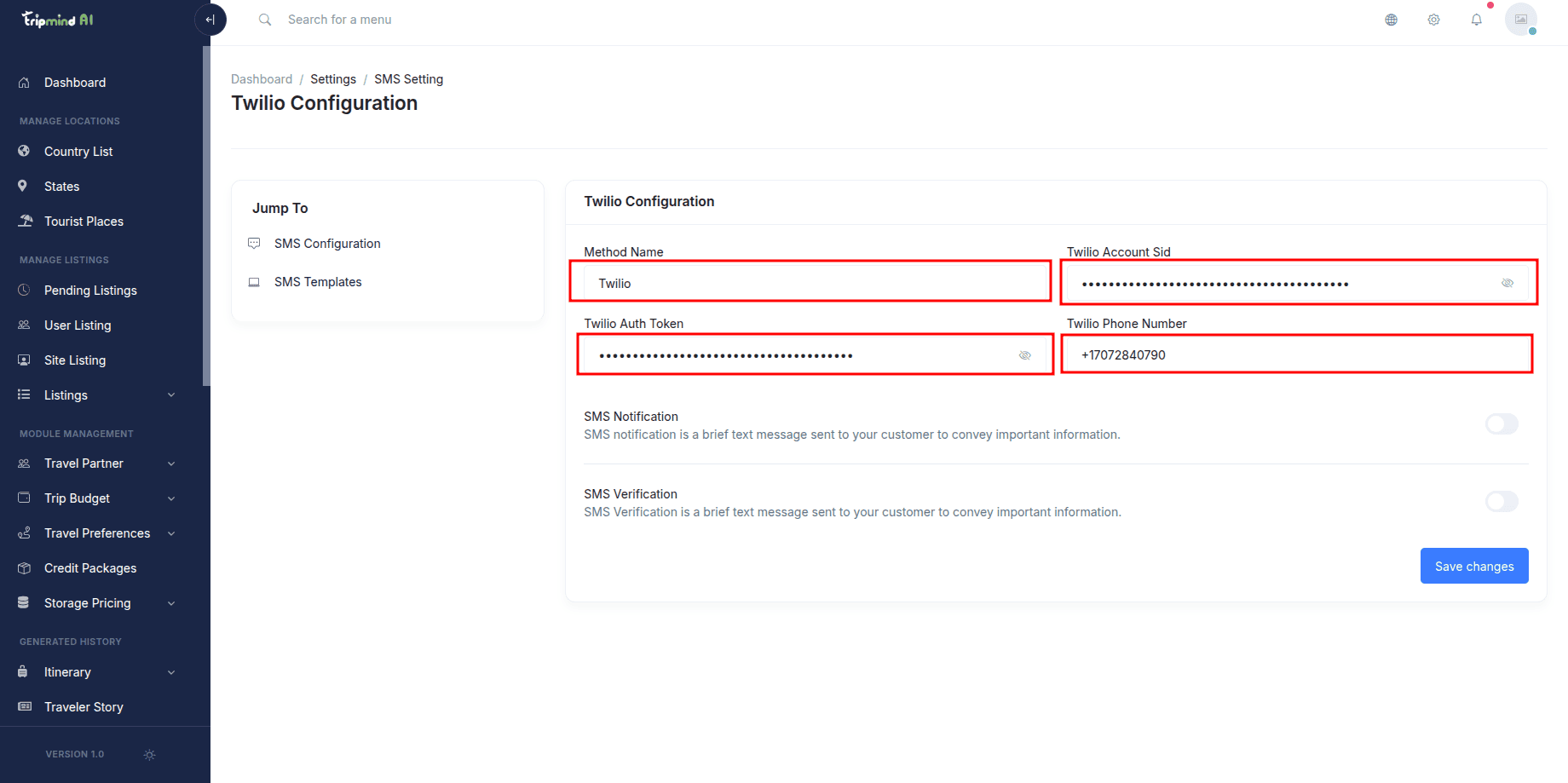Show the Twilio Account Sid value

[x=1507, y=283]
